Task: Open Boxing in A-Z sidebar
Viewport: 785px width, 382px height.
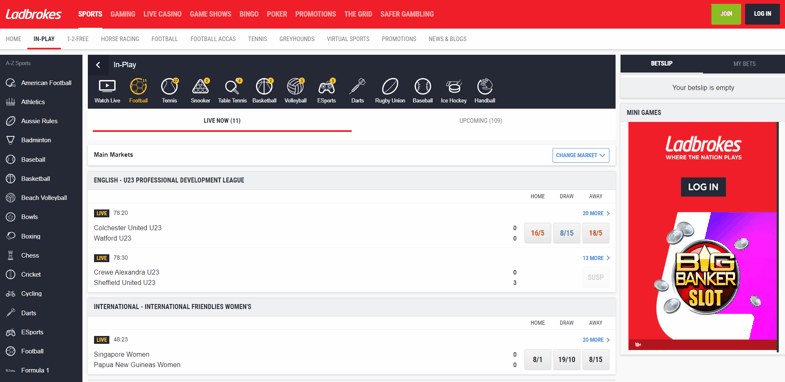Action: click(41, 236)
